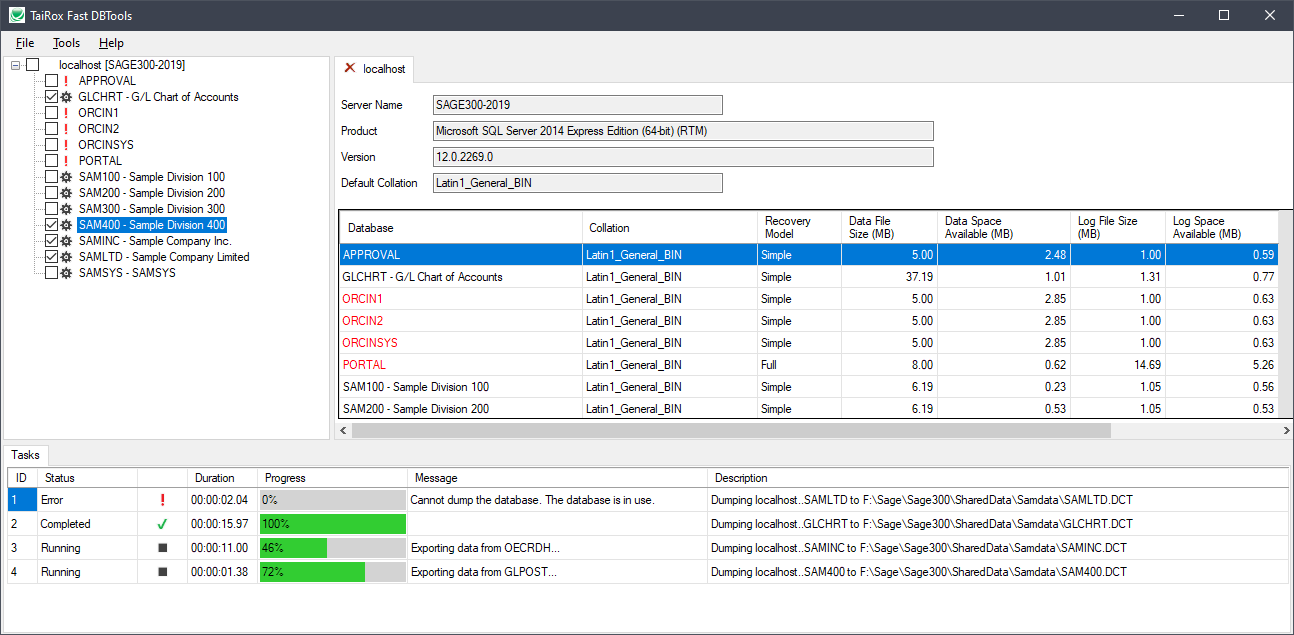Click the 46% progress bar for SAMINC
This screenshot has height=635, width=1294.
pyautogui.click(x=332, y=548)
